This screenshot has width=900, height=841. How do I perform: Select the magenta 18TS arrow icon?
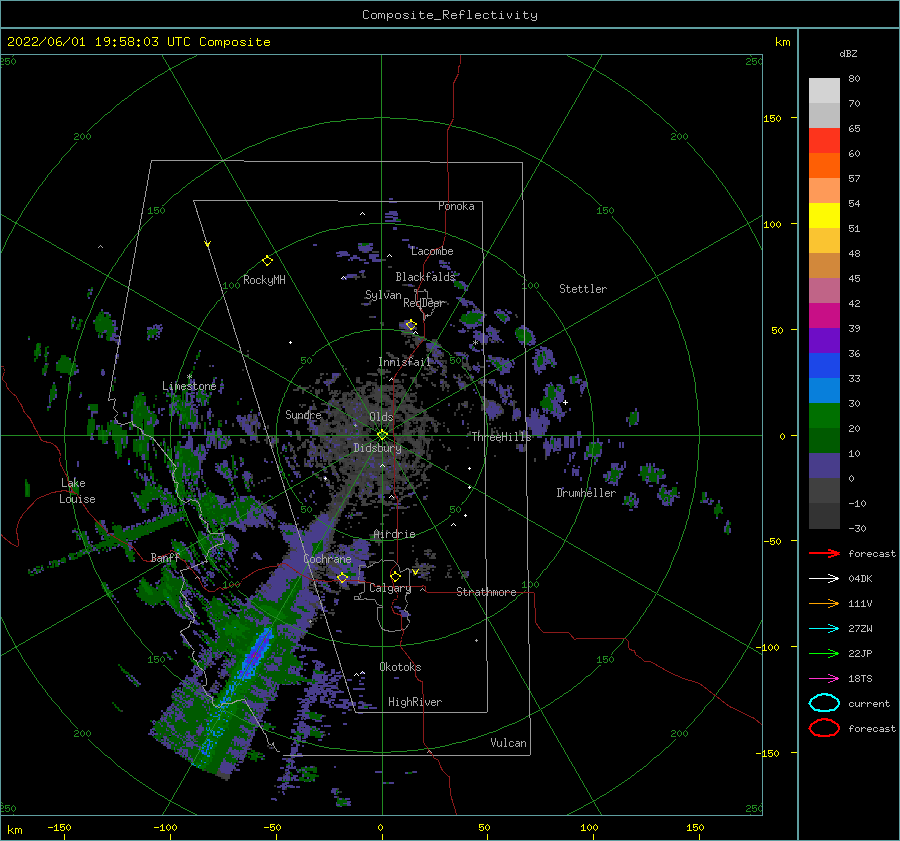(x=824, y=679)
